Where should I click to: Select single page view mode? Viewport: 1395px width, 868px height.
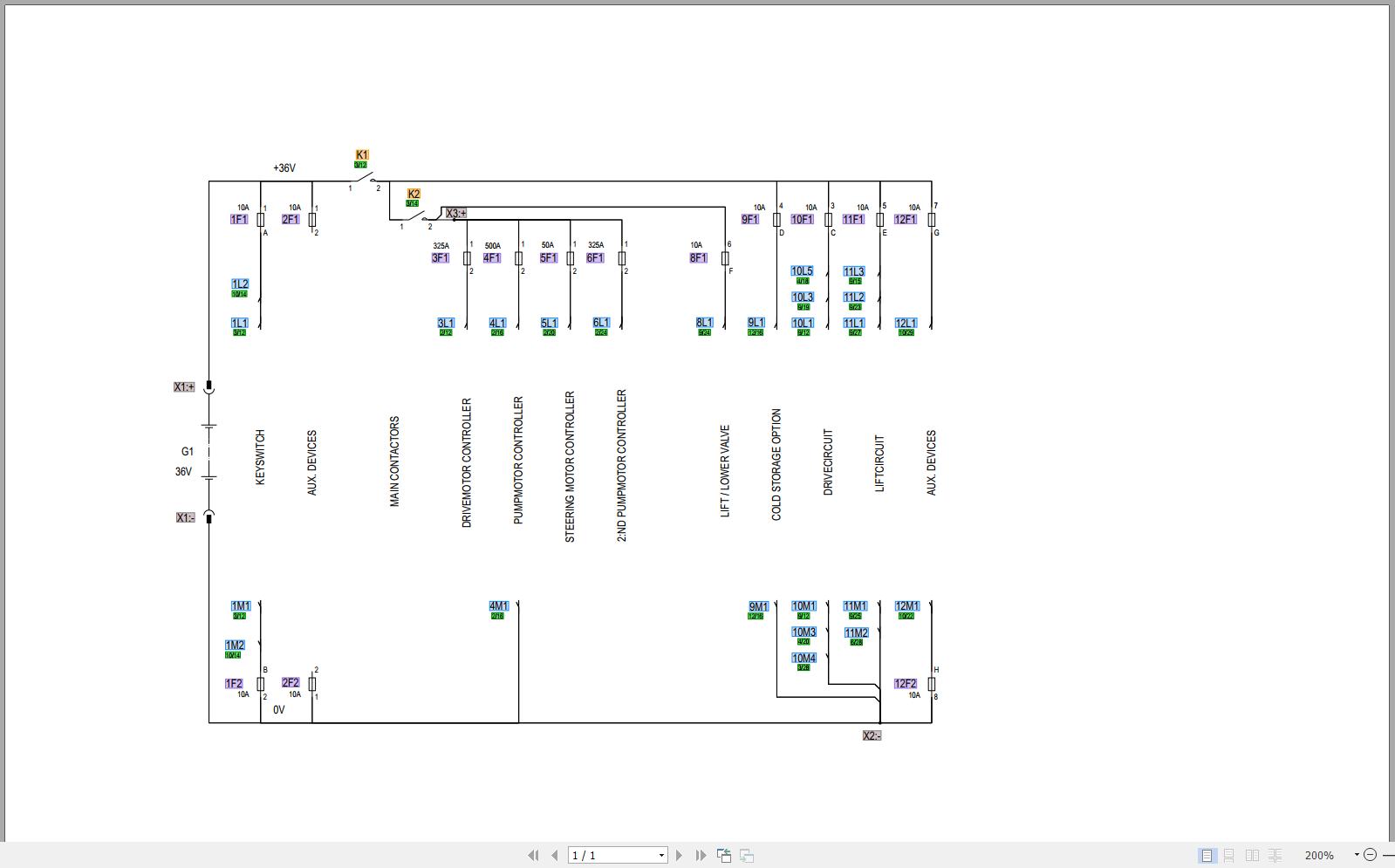click(x=1207, y=856)
